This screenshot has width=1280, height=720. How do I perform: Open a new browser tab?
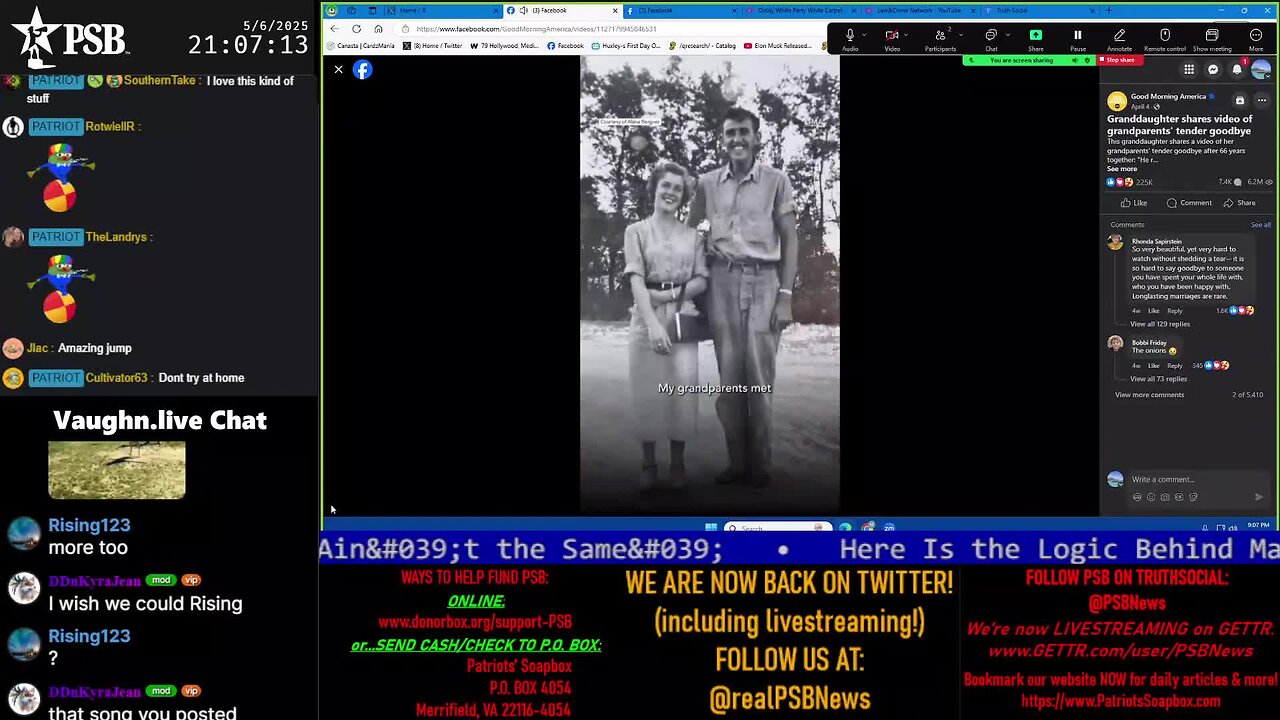(1108, 10)
